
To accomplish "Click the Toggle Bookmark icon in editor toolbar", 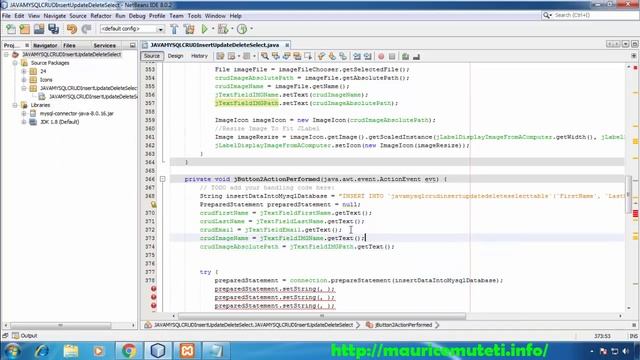I will click(343, 56).
